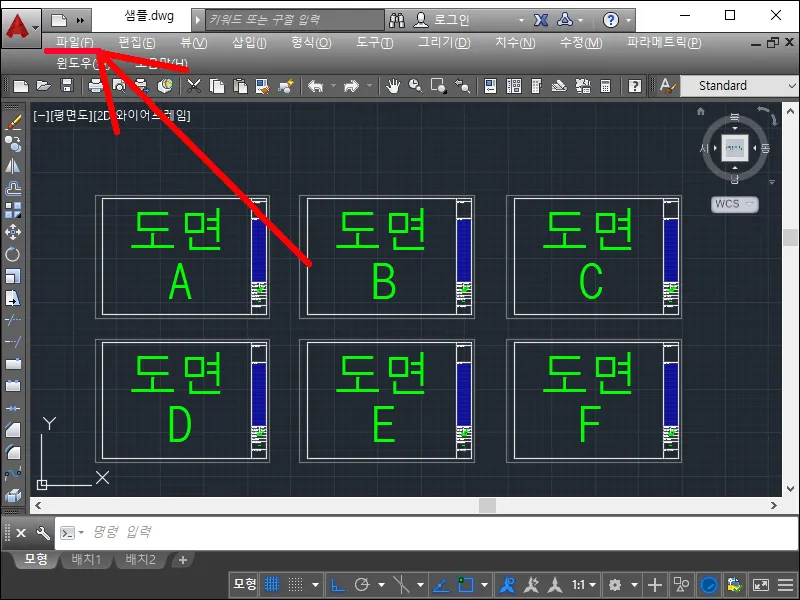Image resolution: width=800 pixels, height=600 pixels.
Task: Open the 삽입(I) Insert menu
Action: point(249,43)
